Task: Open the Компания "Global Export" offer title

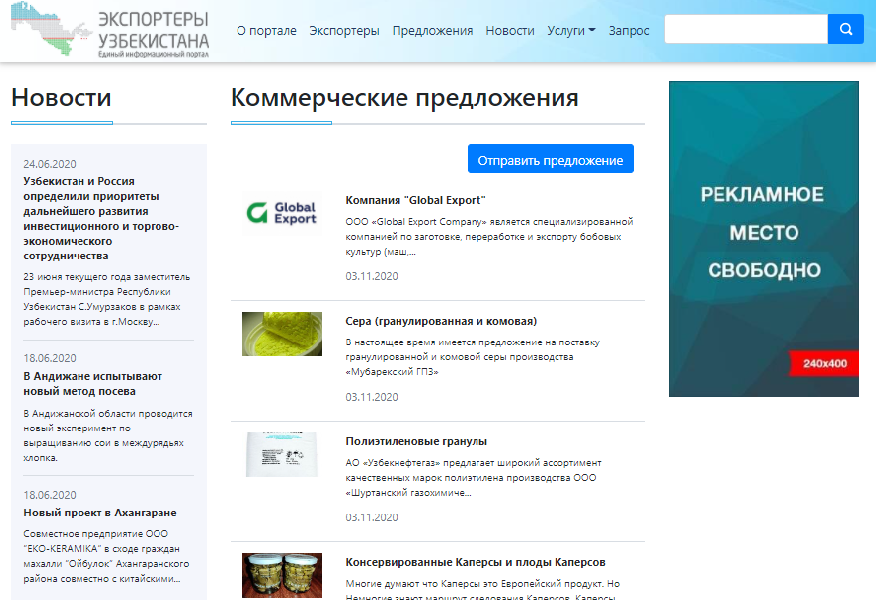Action: point(415,200)
